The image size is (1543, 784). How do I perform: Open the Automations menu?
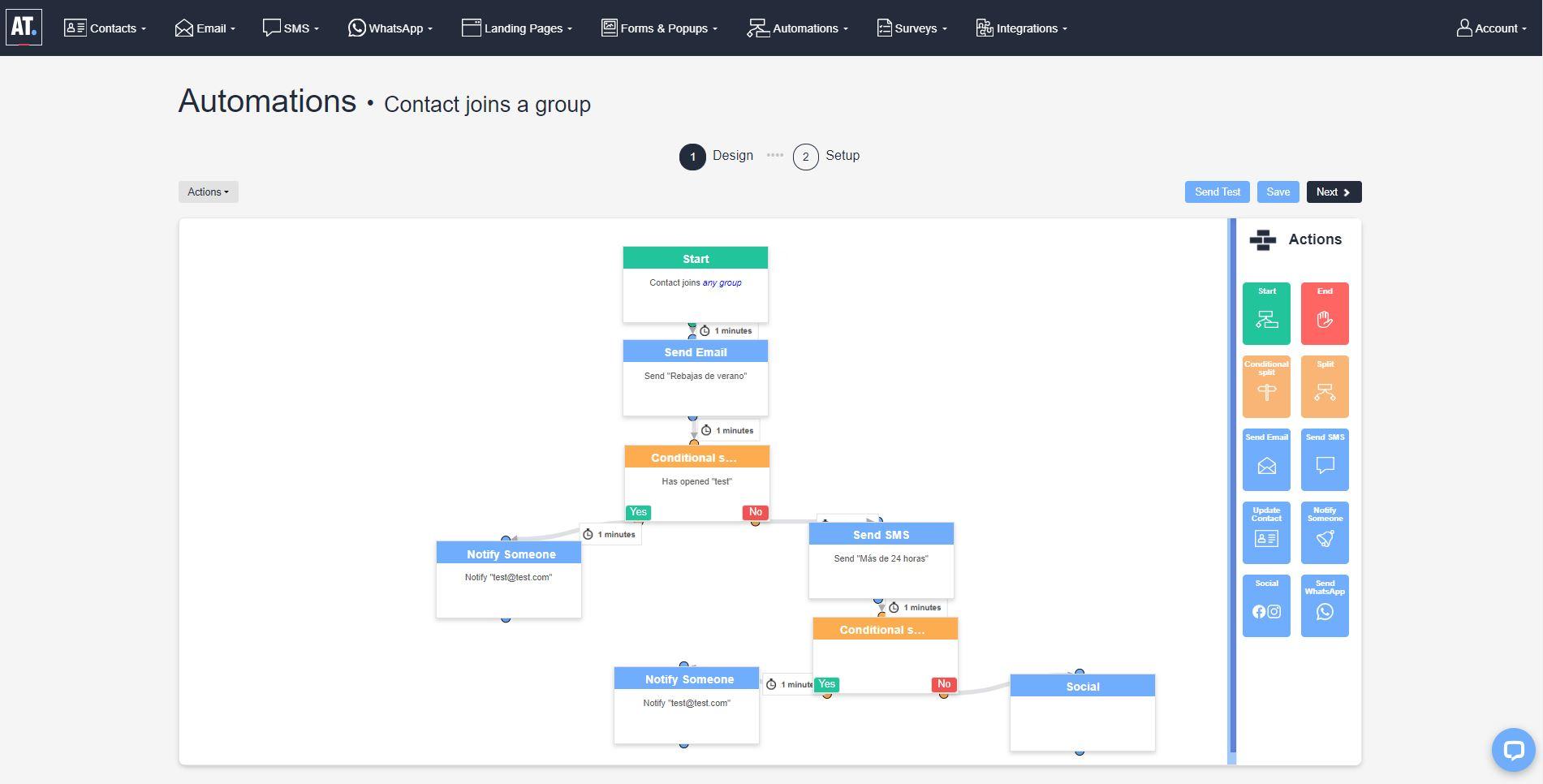click(797, 28)
